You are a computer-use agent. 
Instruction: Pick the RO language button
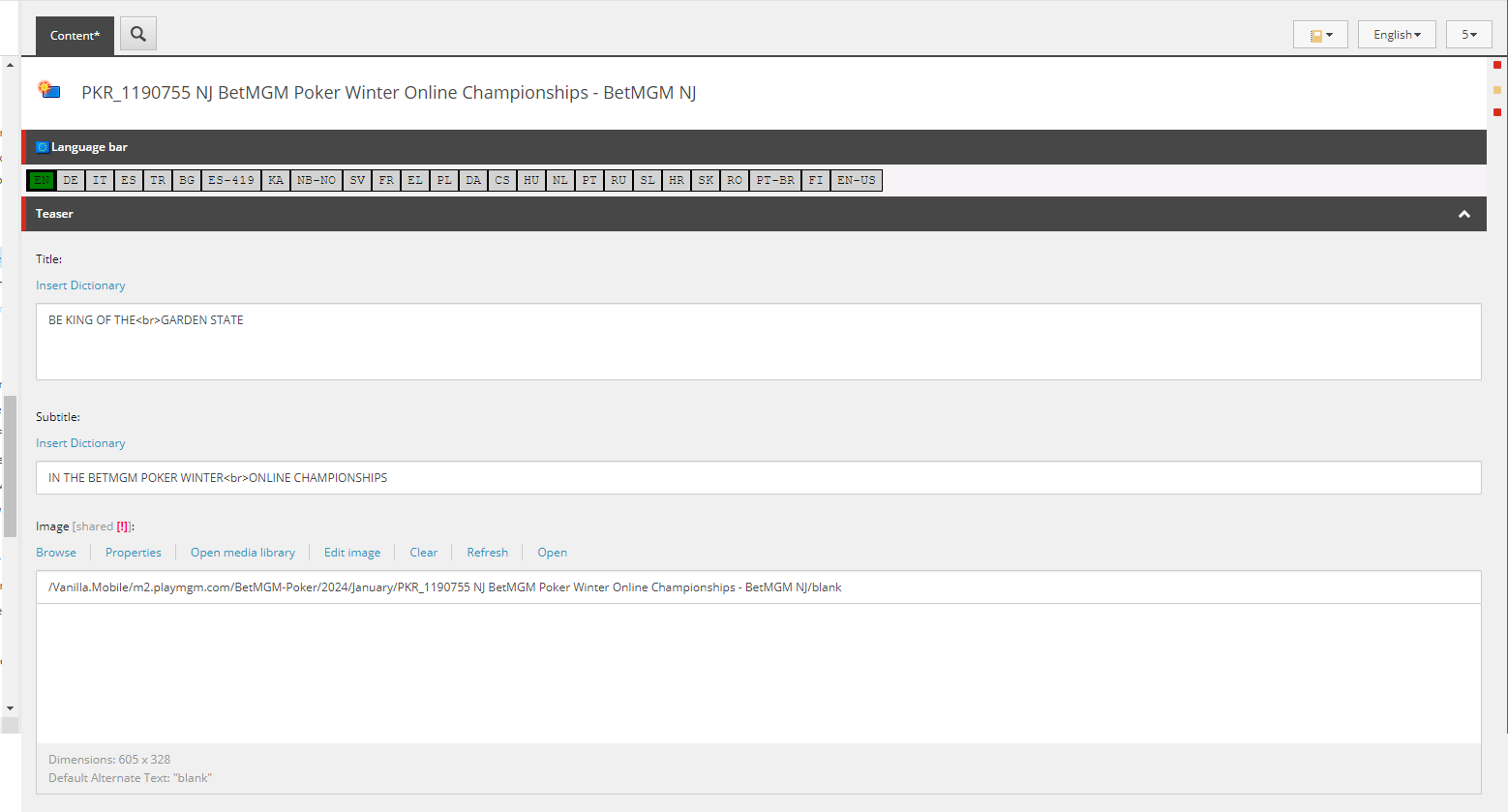(x=735, y=180)
